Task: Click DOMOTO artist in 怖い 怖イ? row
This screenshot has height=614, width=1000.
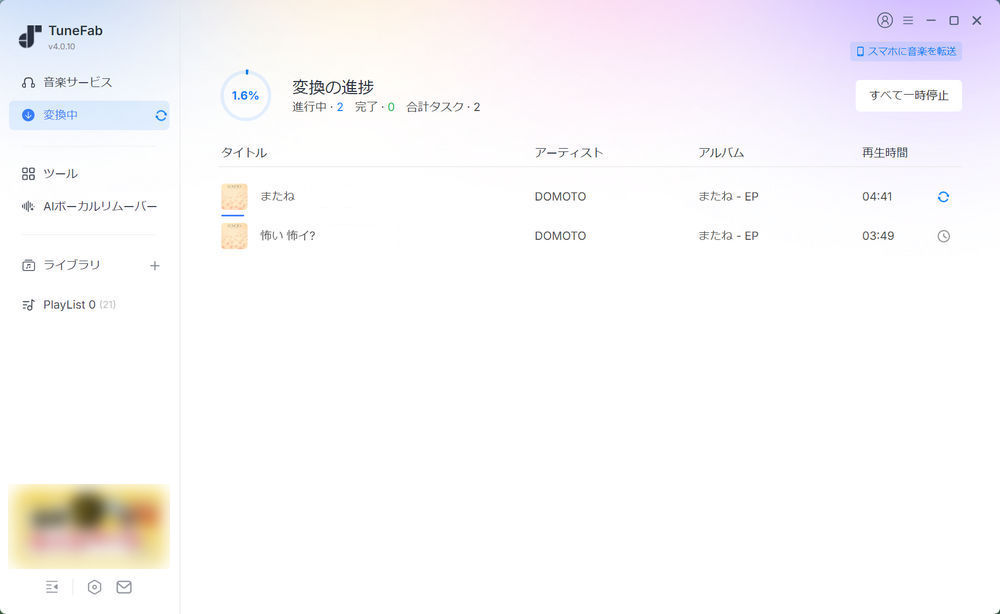Action: click(x=560, y=236)
